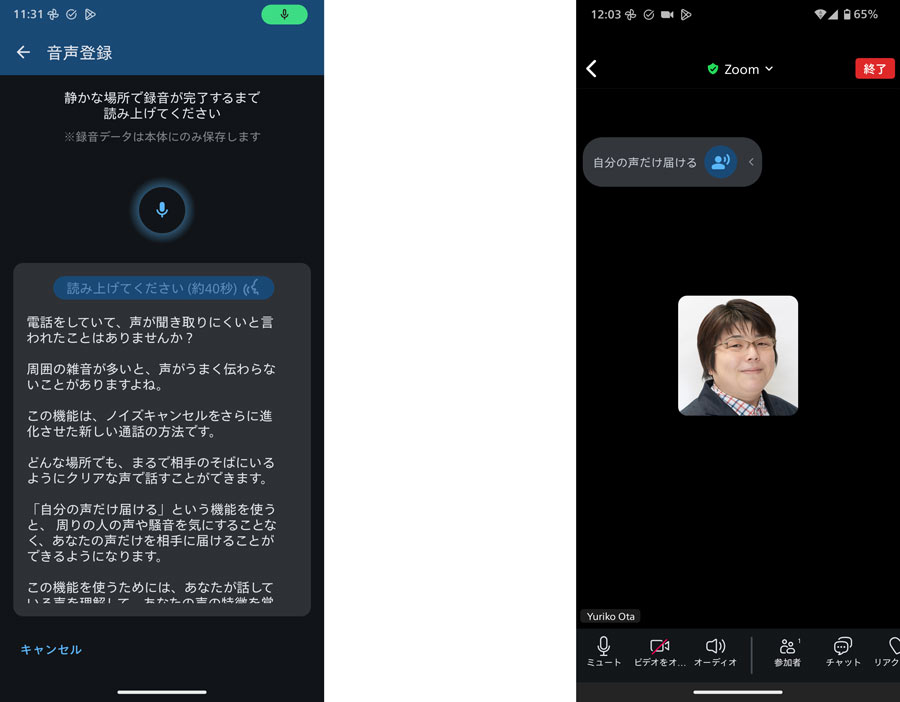Select Yuriko Ota's profile photo
Image resolution: width=900 pixels, height=702 pixels.
click(738, 355)
